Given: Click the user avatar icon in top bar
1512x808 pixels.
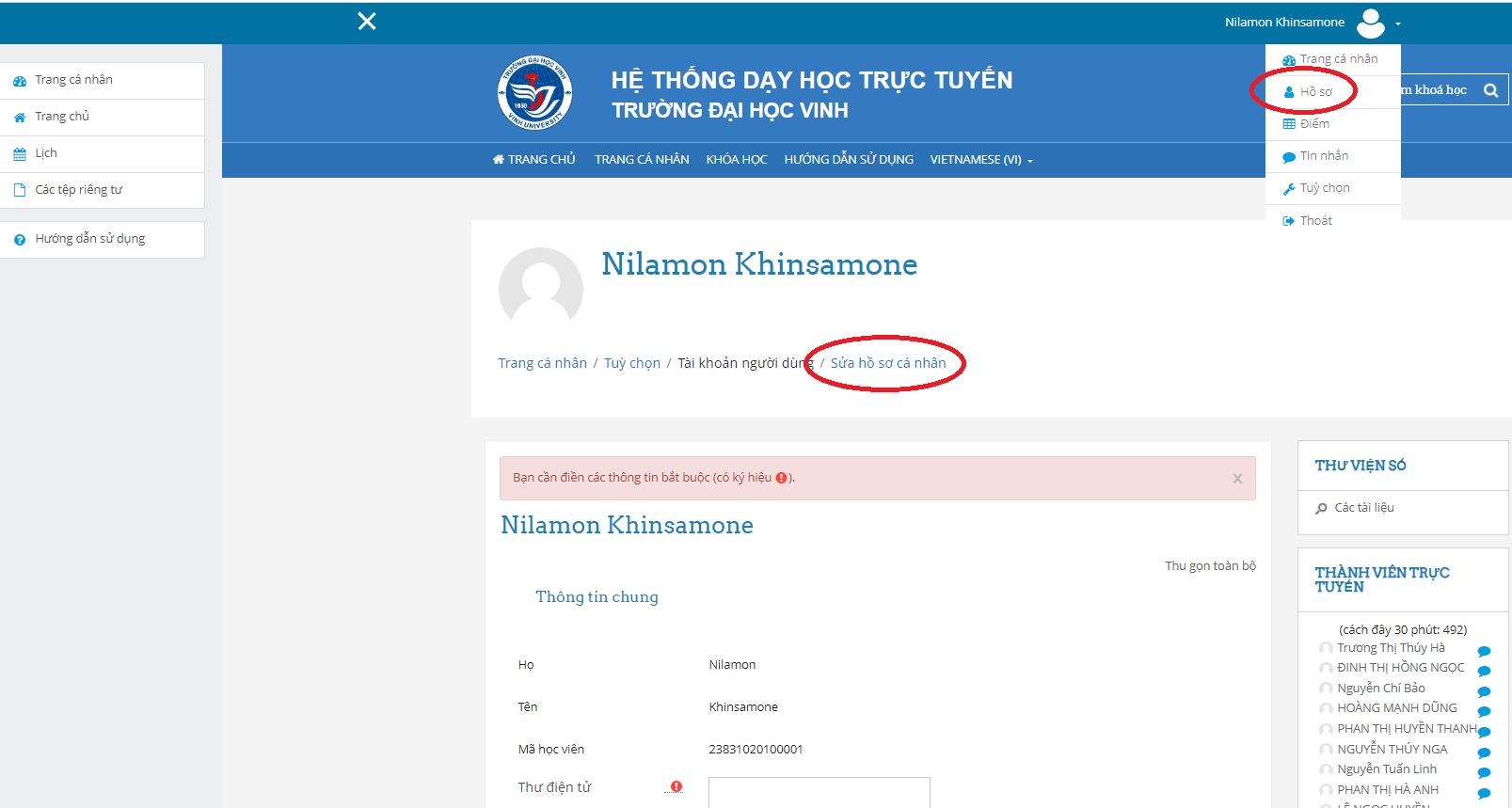Looking at the screenshot, I should click(x=1371, y=23).
